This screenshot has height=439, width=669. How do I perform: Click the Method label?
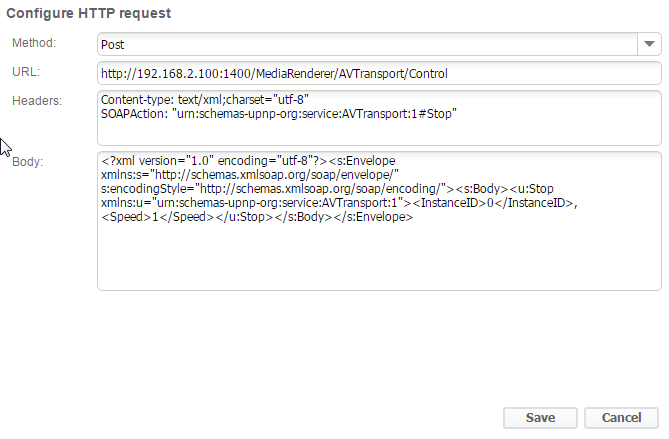click(34, 43)
